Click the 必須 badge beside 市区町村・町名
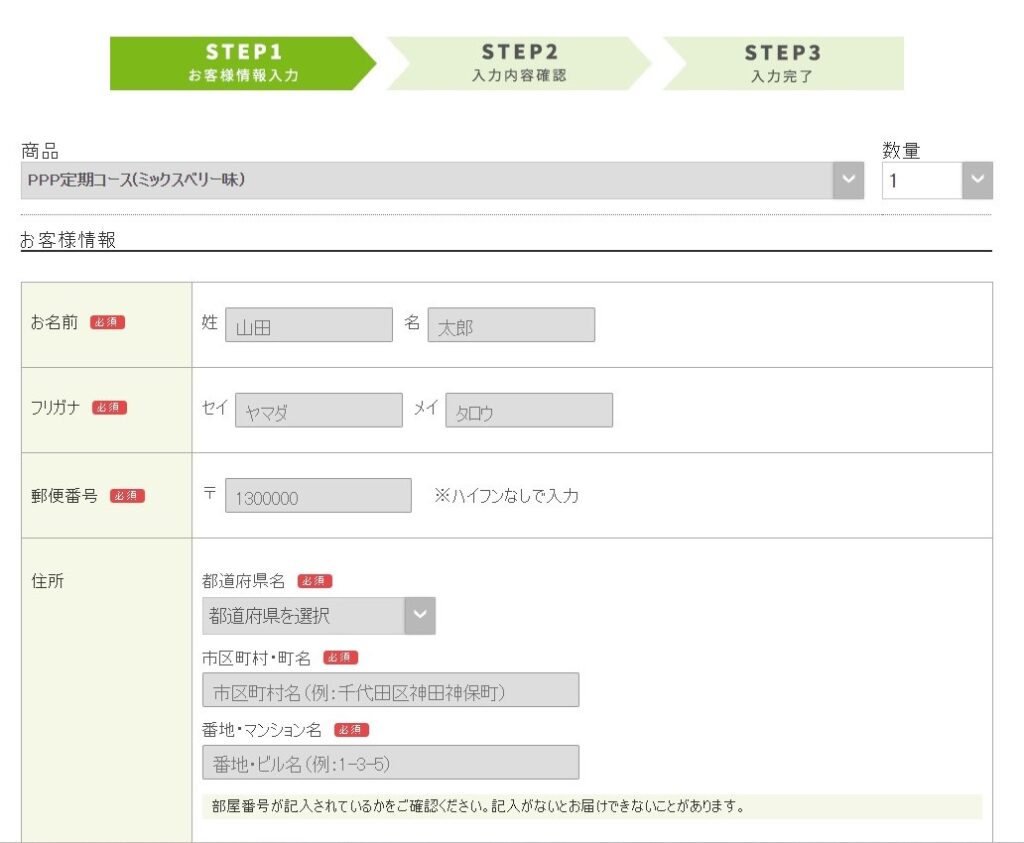The image size is (1024, 843). click(341, 657)
